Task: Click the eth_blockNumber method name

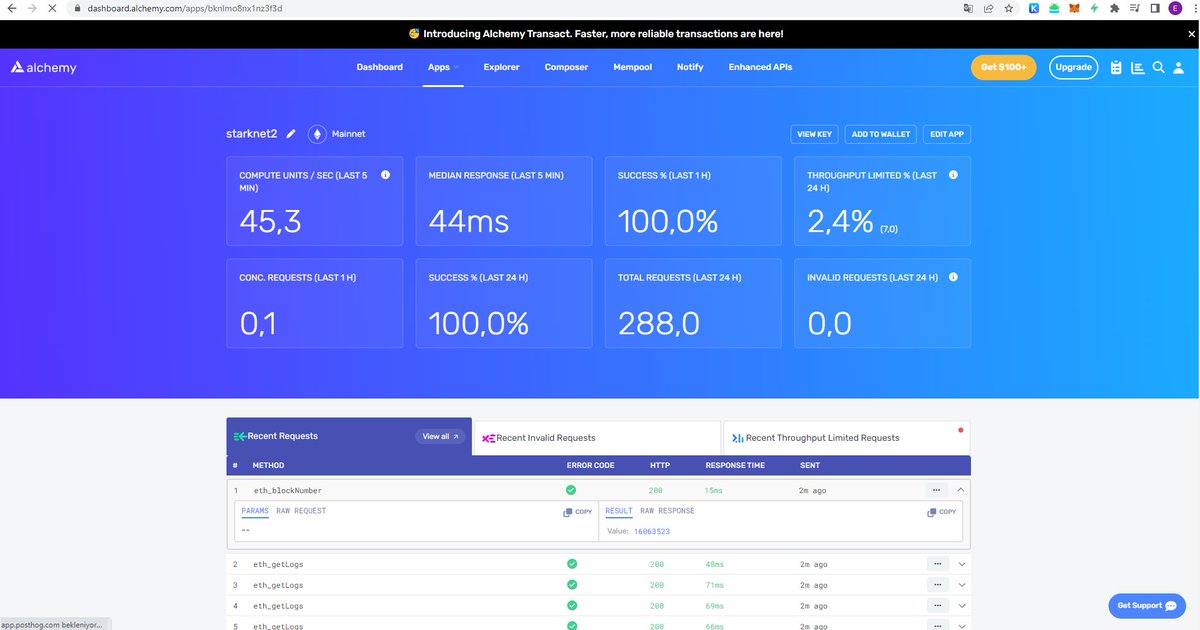Action: (288, 491)
